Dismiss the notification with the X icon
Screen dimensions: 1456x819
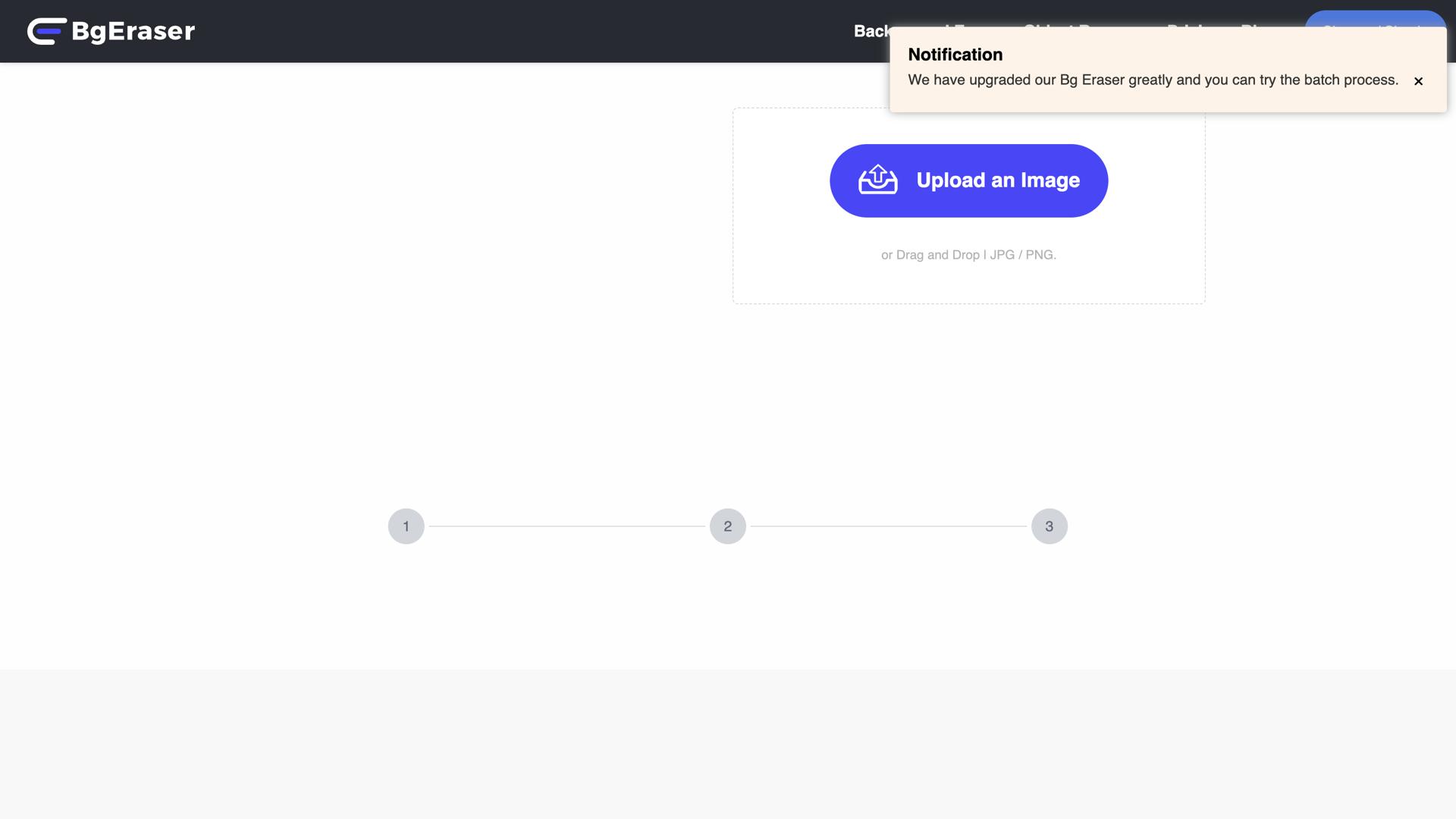click(1418, 81)
